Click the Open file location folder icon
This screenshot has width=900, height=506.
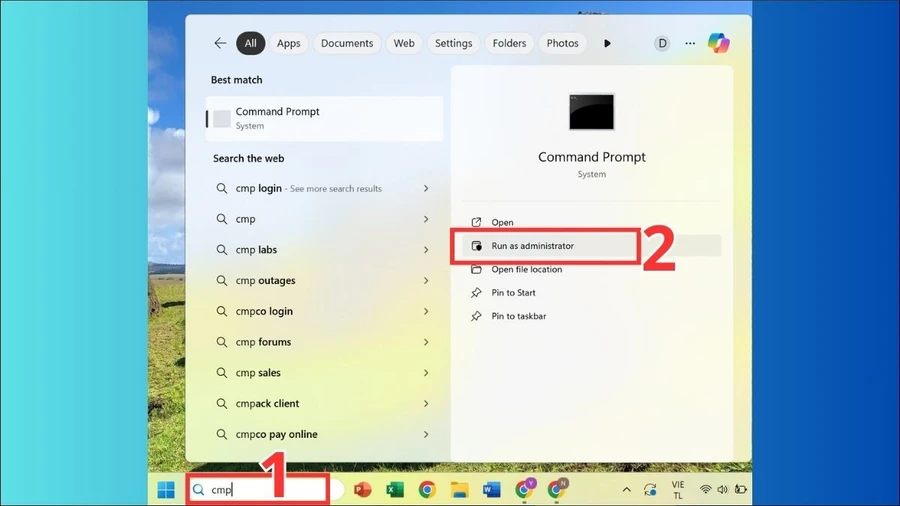476,269
